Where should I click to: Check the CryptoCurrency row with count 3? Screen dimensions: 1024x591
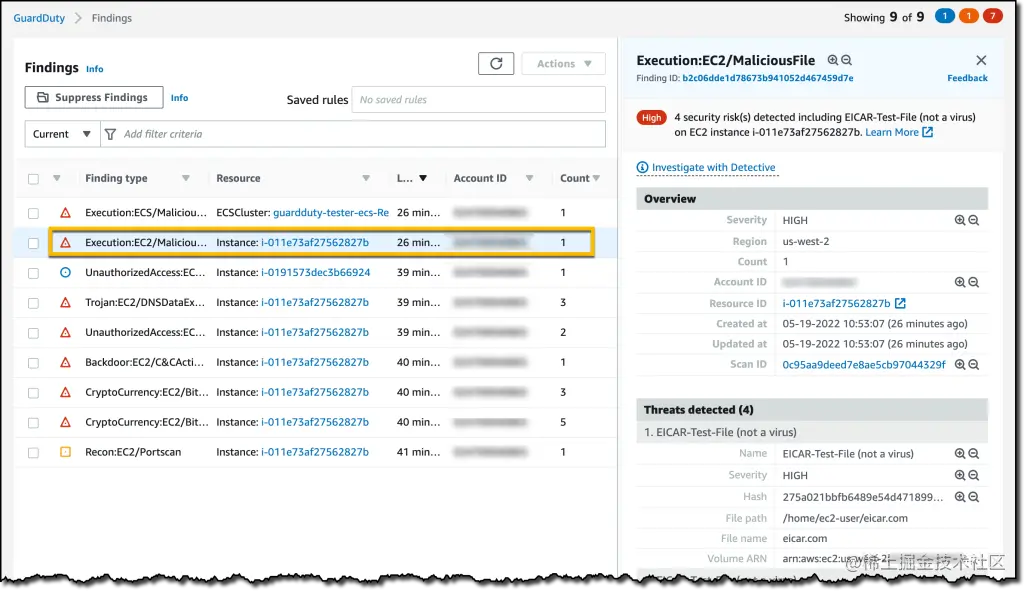point(33,393)
